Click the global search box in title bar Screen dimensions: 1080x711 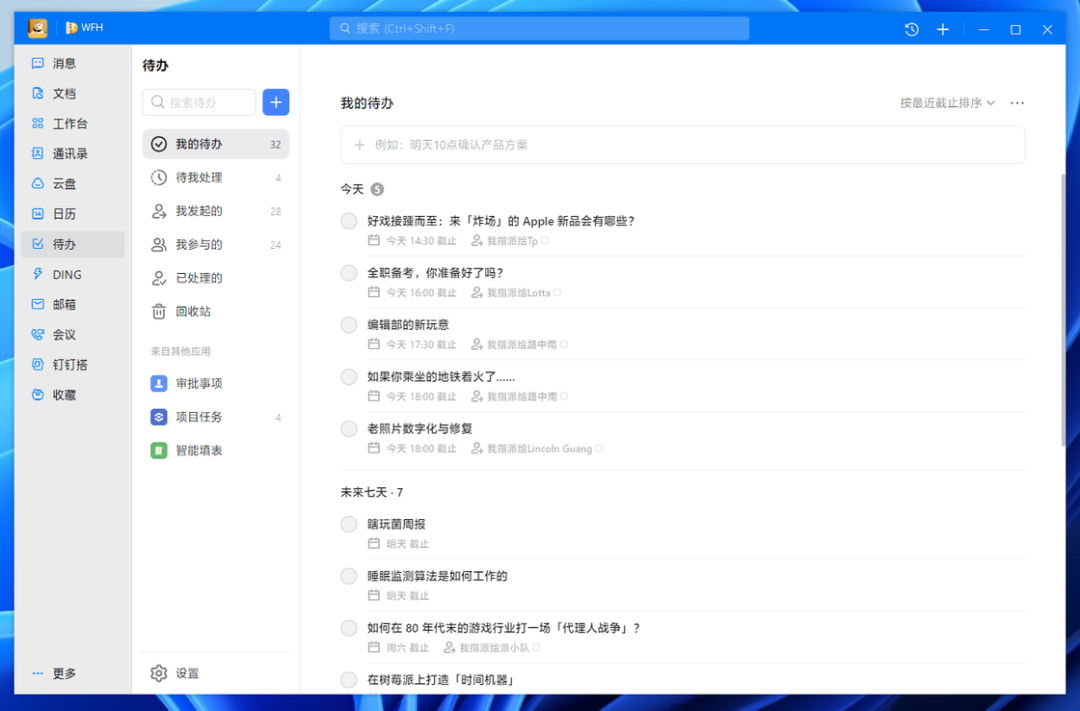pyautogui.click(x=539, y=28)
